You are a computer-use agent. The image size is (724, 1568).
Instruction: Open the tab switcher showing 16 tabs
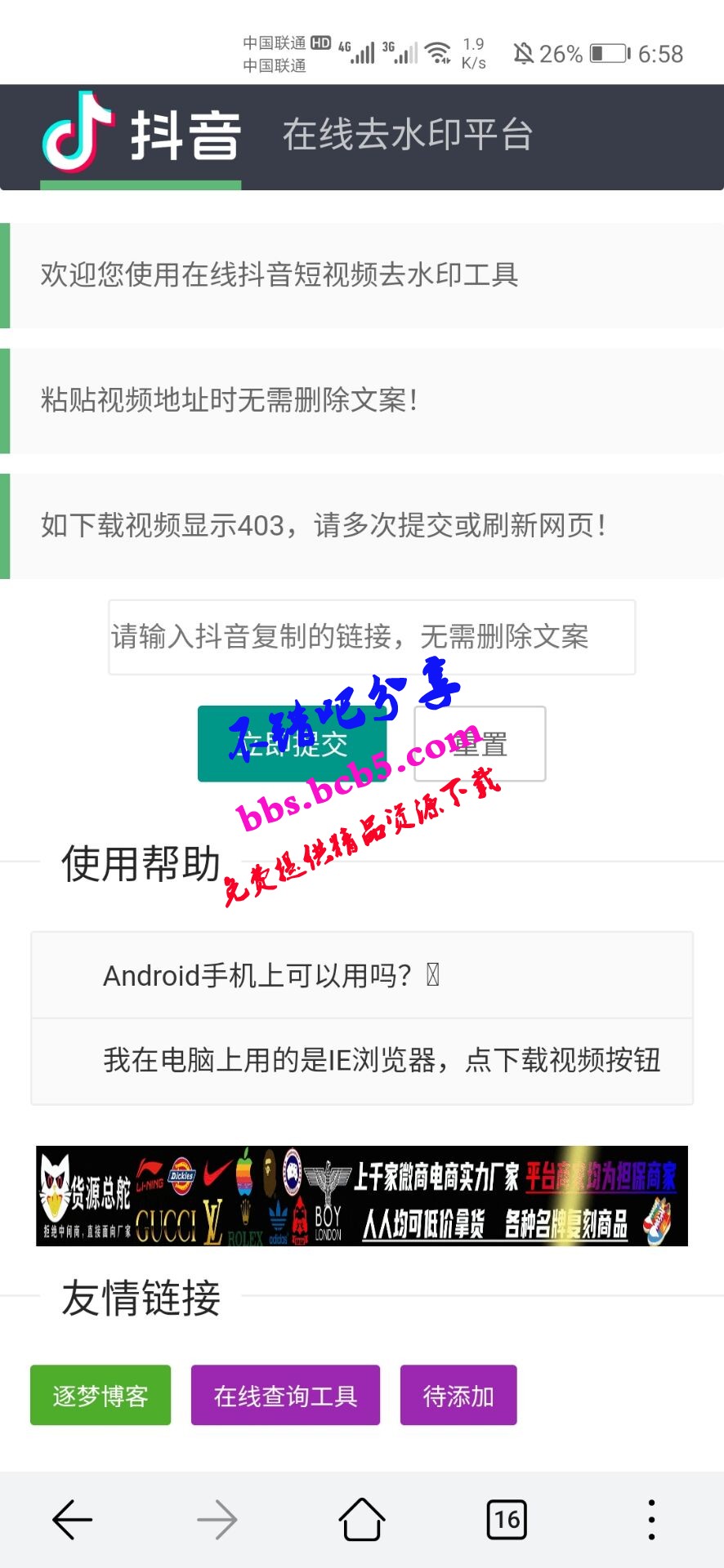507,1520
